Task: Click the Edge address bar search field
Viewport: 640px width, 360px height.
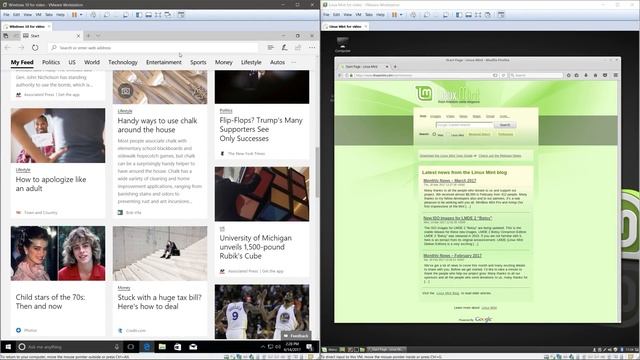Action: 153,48
